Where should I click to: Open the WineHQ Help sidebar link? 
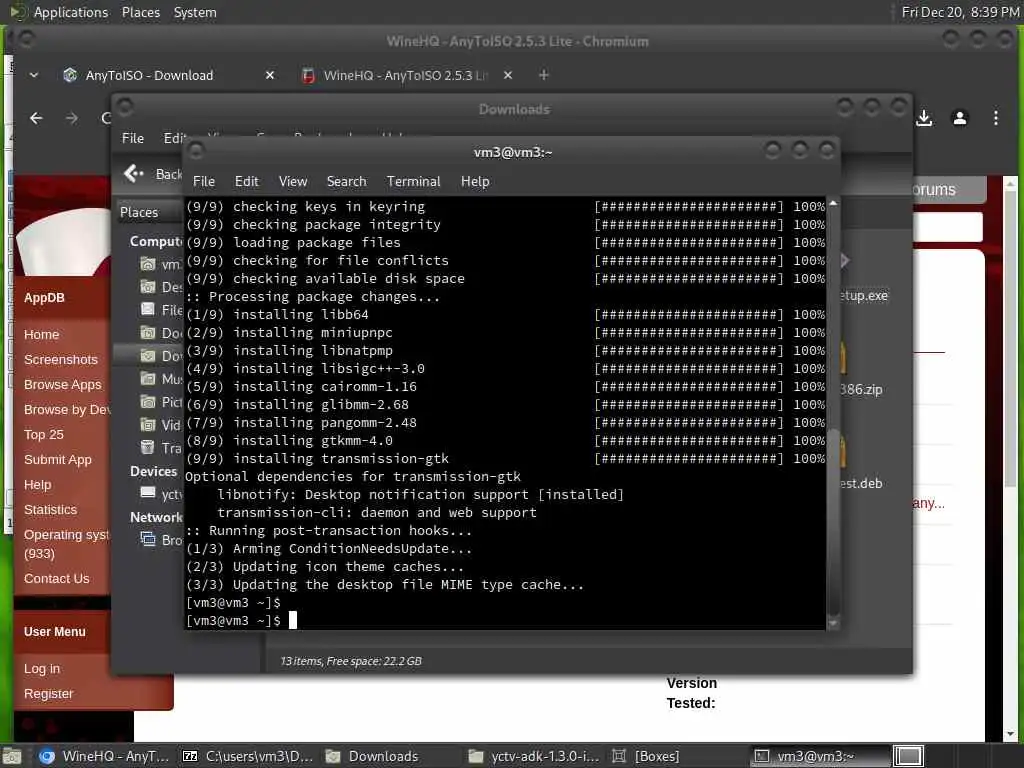(37, 485)
